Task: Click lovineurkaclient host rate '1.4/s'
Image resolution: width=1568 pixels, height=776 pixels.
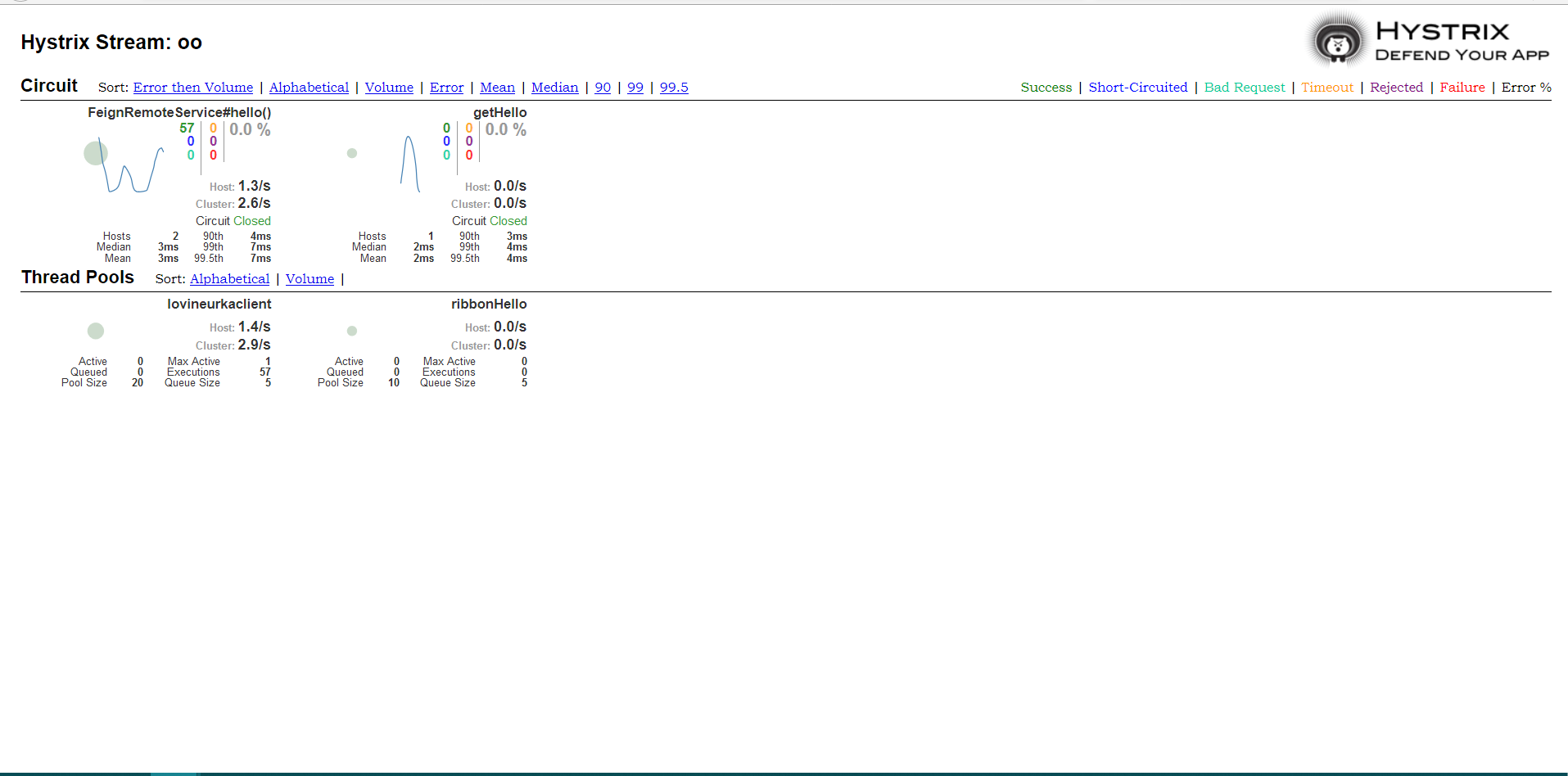Action: point(254,327)
